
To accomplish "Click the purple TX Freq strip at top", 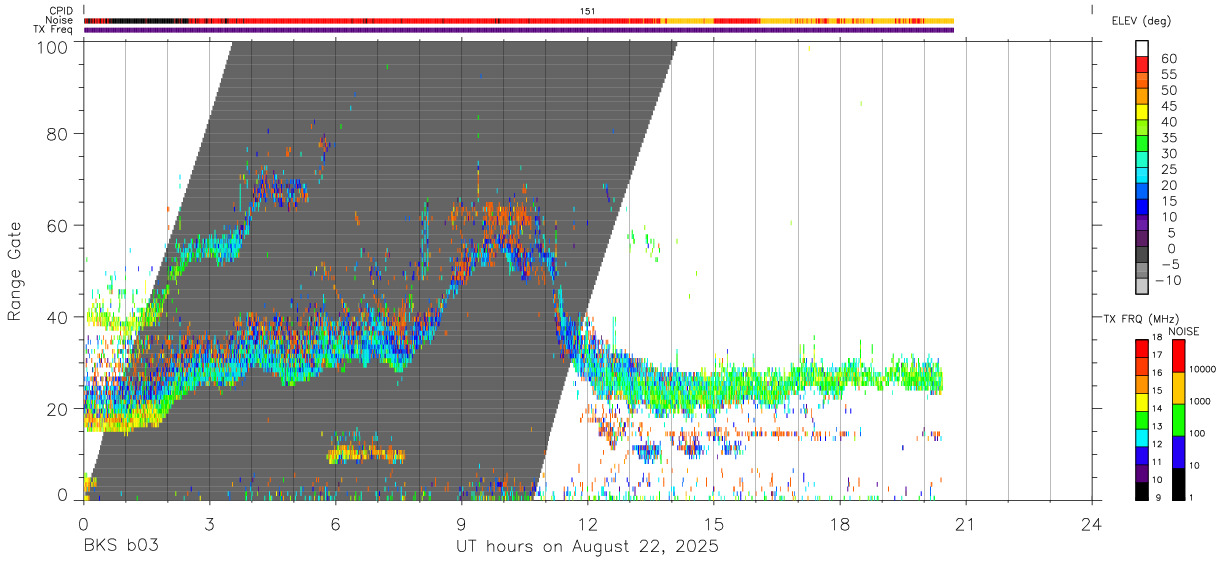I will (519, 30).
